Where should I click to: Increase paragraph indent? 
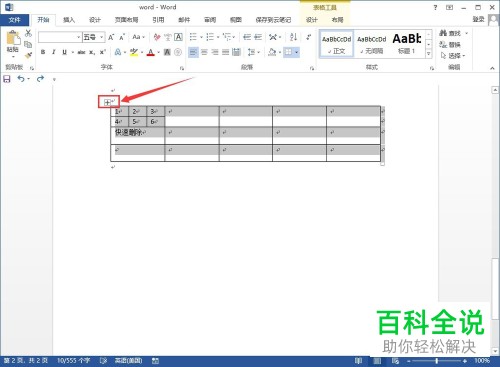(x=258, y=37)
